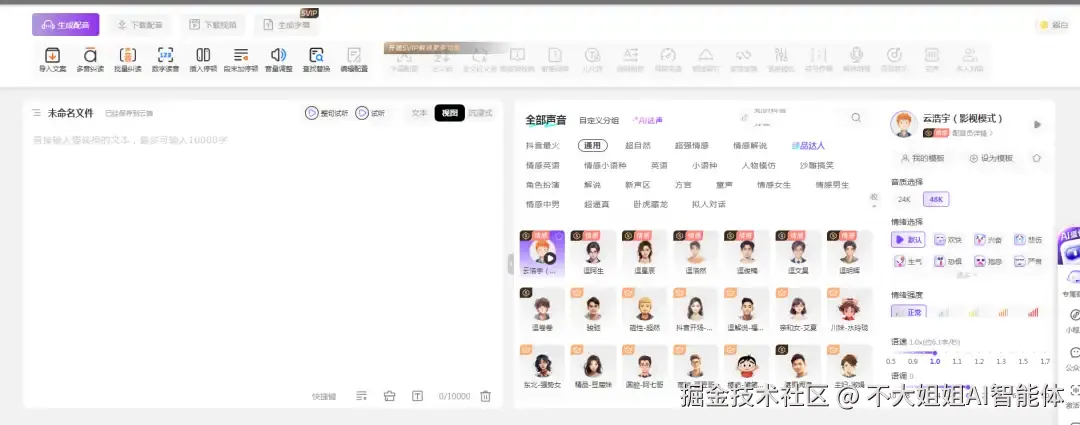Select the 云浩宇 voice thumbnail
Image resolution: width=1080 pixels, height=425 pixels.
pyautogui.click(x=542, y=253)
